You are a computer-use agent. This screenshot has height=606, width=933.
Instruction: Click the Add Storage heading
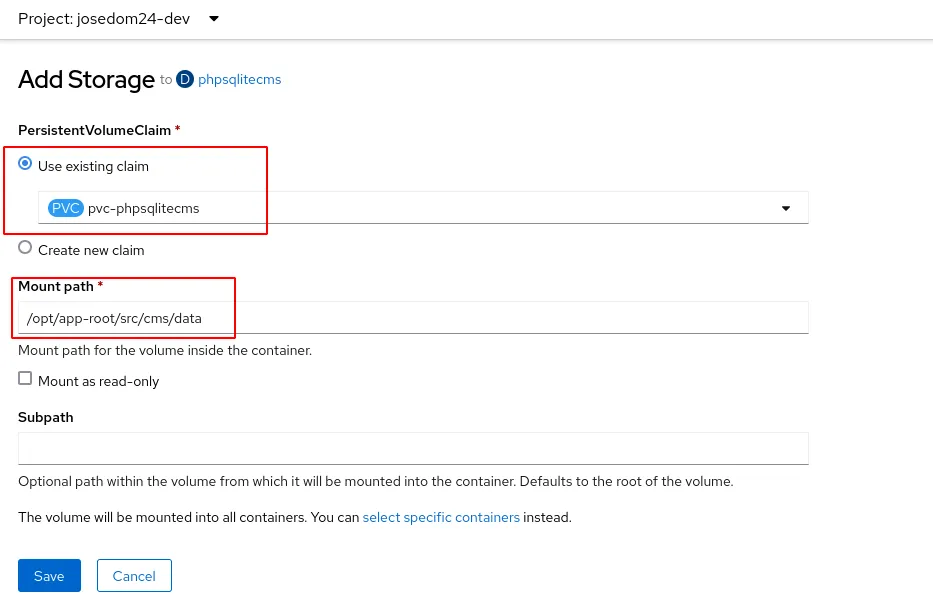tap(86, 80)
